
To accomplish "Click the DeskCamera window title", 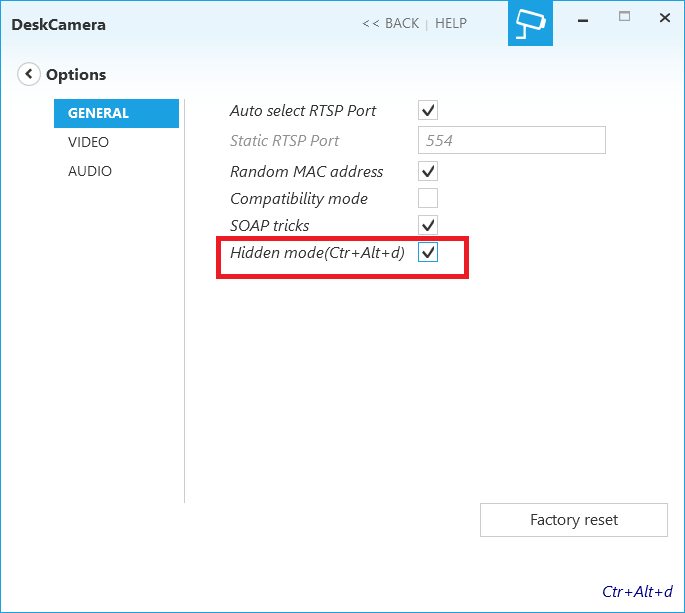I will pyautogui.click(x=58, y=24).
